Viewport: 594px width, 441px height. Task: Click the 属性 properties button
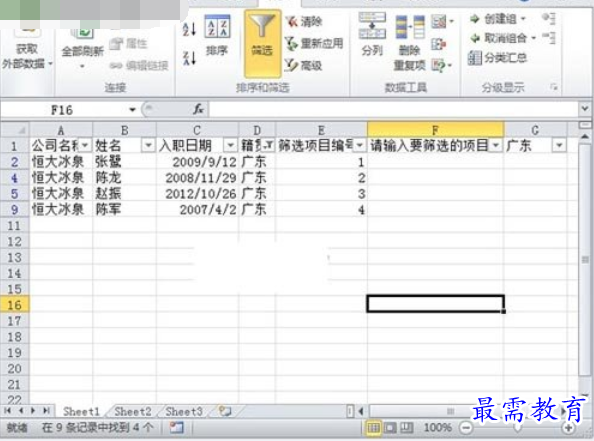point(128,44)
